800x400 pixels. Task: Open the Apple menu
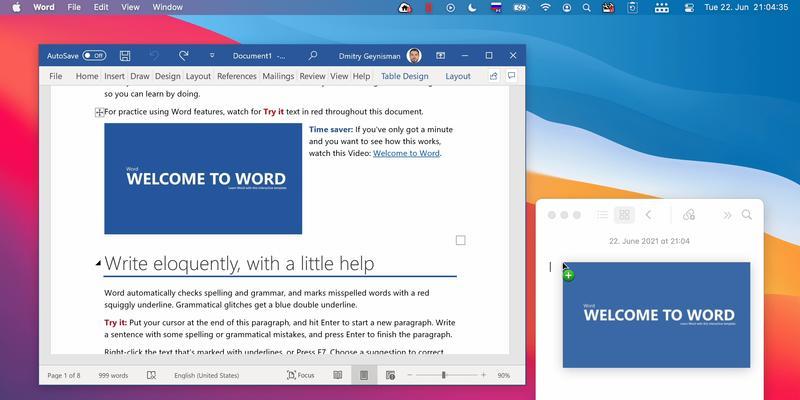tap(17, 7)
